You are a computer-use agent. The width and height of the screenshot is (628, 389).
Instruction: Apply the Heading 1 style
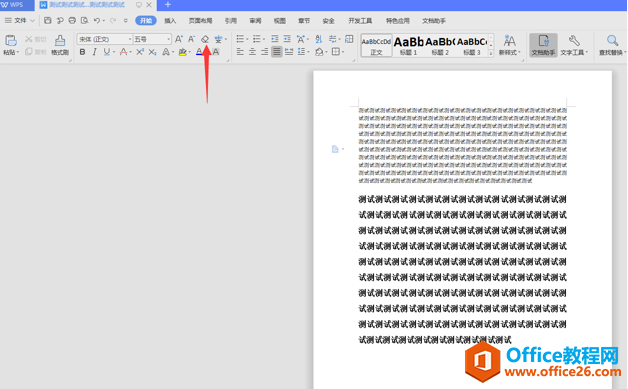tap(408, 45)
